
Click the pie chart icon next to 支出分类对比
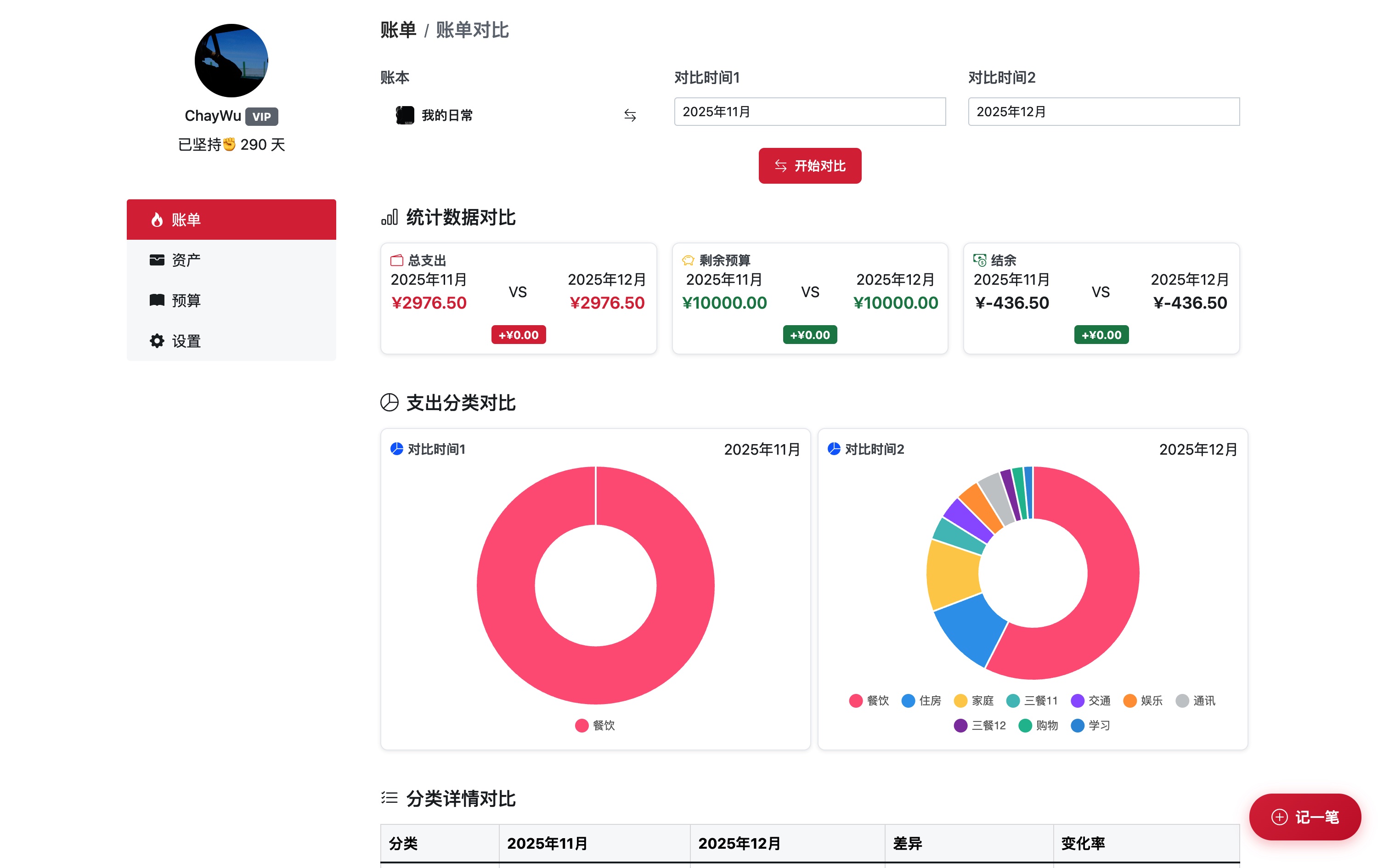[389, 403]
